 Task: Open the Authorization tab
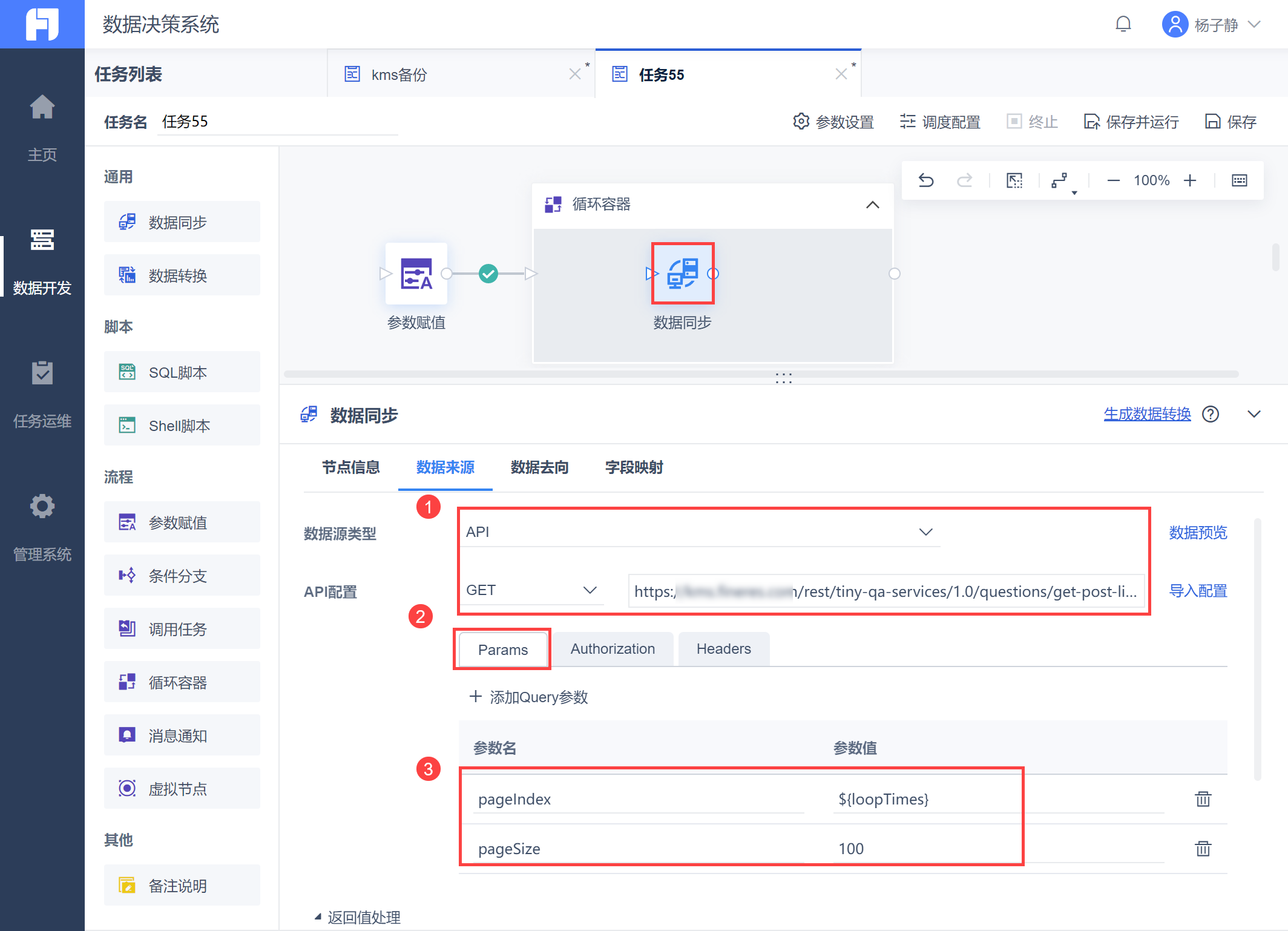613,649
